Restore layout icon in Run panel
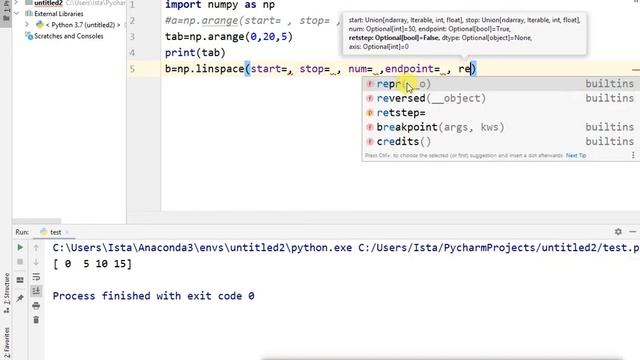Screen dimensions: 640x360 pyautogui.click(x=20, y=280)
